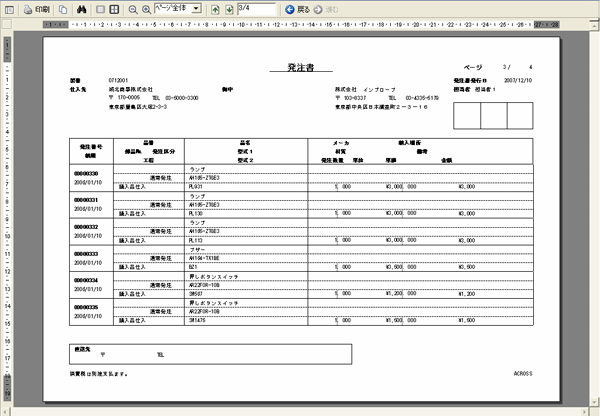This screenshot has height=416, width=600.
Task: Click the amount ¥1,500 in the last row
Action: (x=466, y=320)
